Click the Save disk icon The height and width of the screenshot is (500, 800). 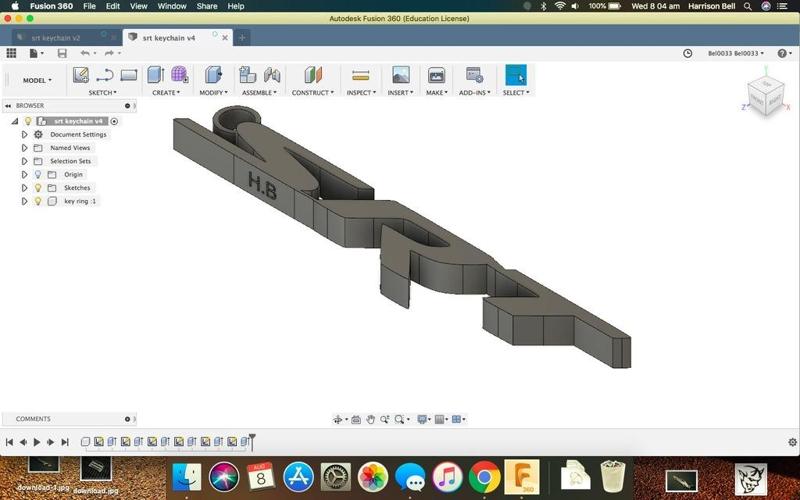click(62, 53)
